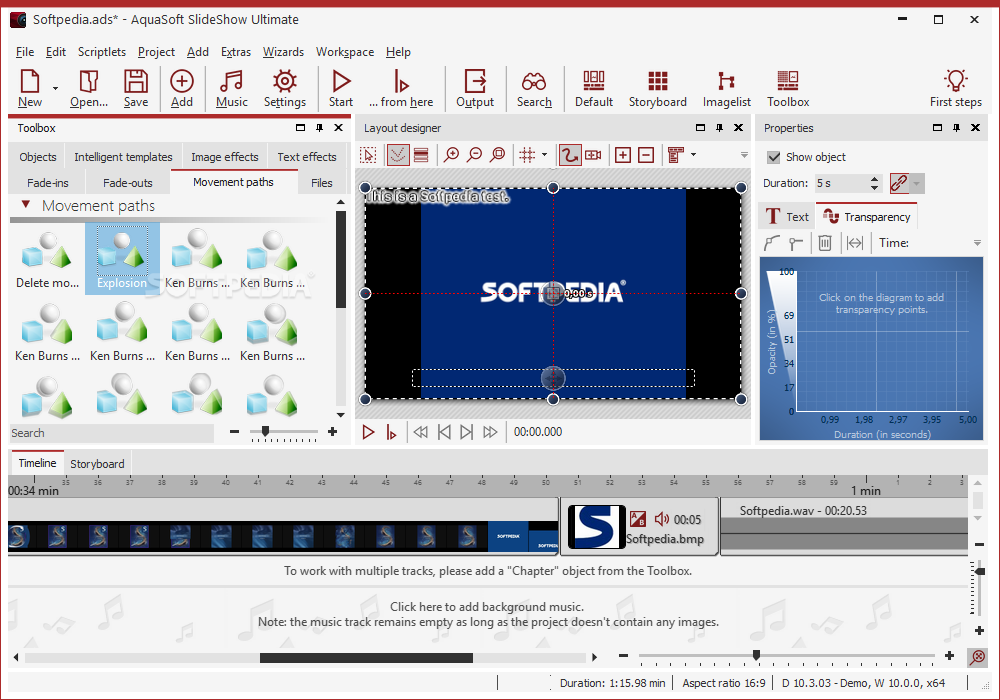Click the timeline zoom reset magnifier icon
This screenshot has height=700, width=1000.
click(977, 656)
